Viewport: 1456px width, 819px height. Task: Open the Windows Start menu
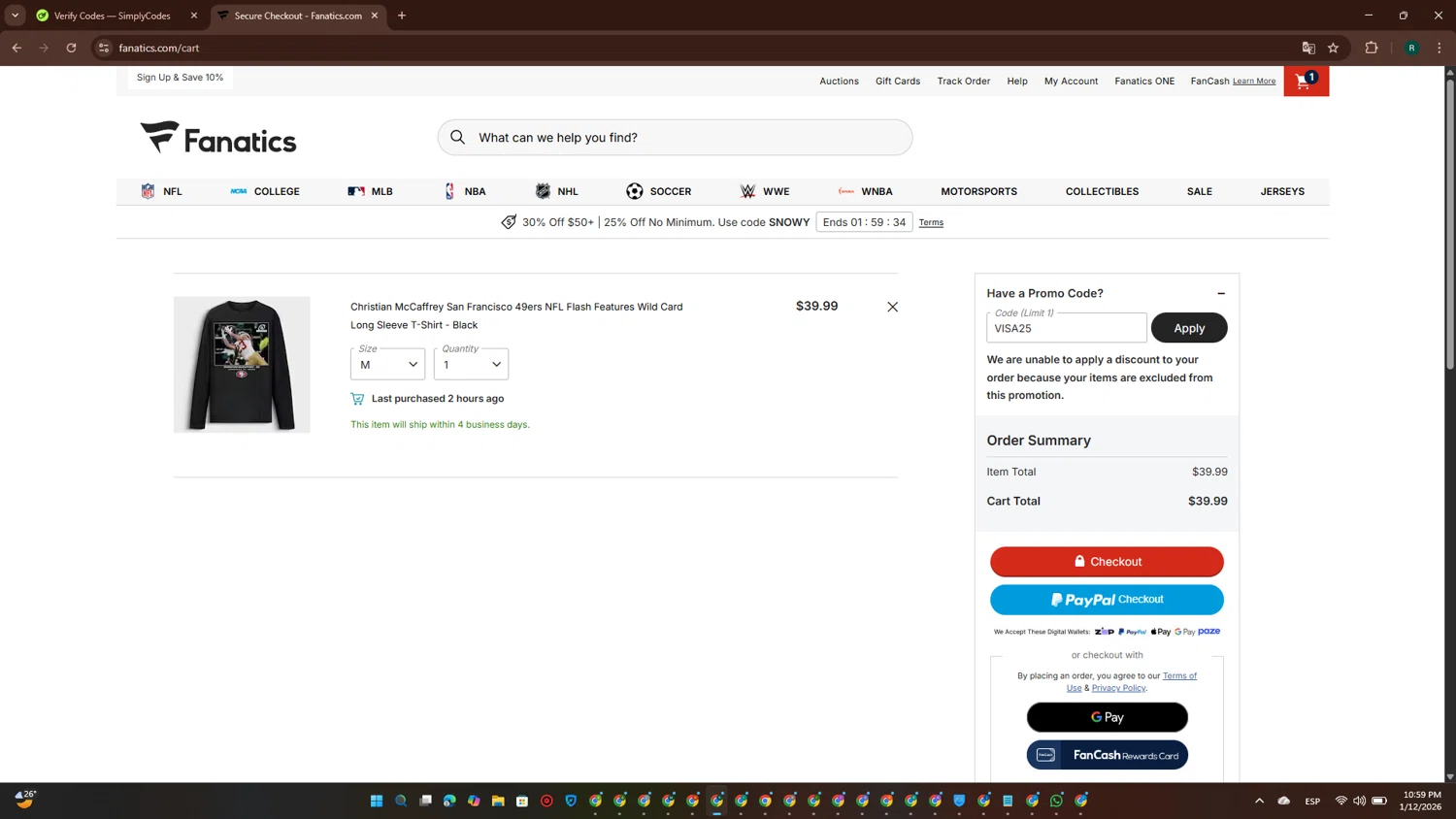(377, 801)
